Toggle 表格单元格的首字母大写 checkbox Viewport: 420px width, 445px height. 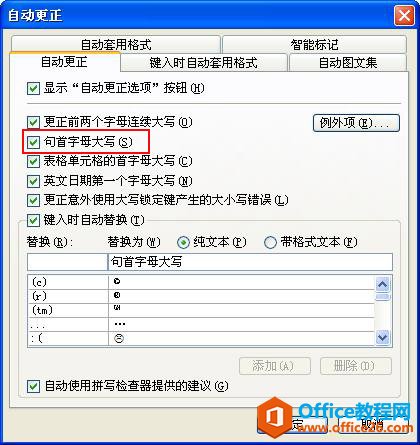tap(33, 162)
